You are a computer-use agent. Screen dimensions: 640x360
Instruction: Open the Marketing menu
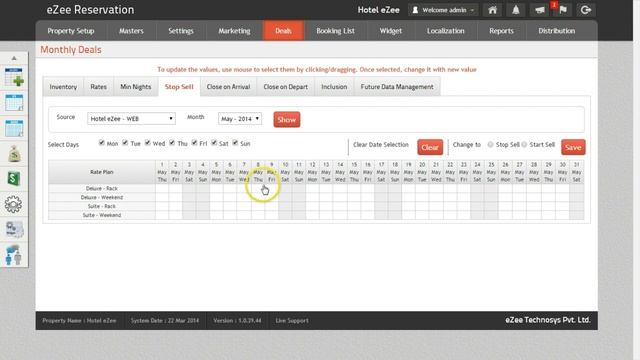tap(234, 31)
